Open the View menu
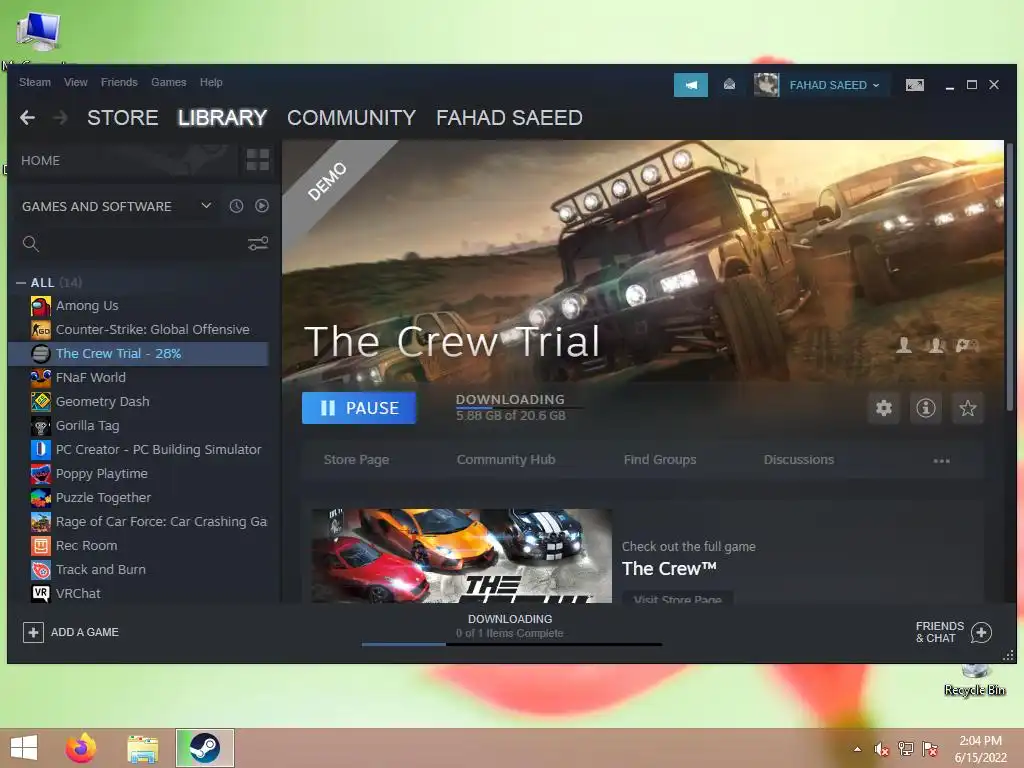Viewport: 1024px width, 768px height. pos(76,82)
